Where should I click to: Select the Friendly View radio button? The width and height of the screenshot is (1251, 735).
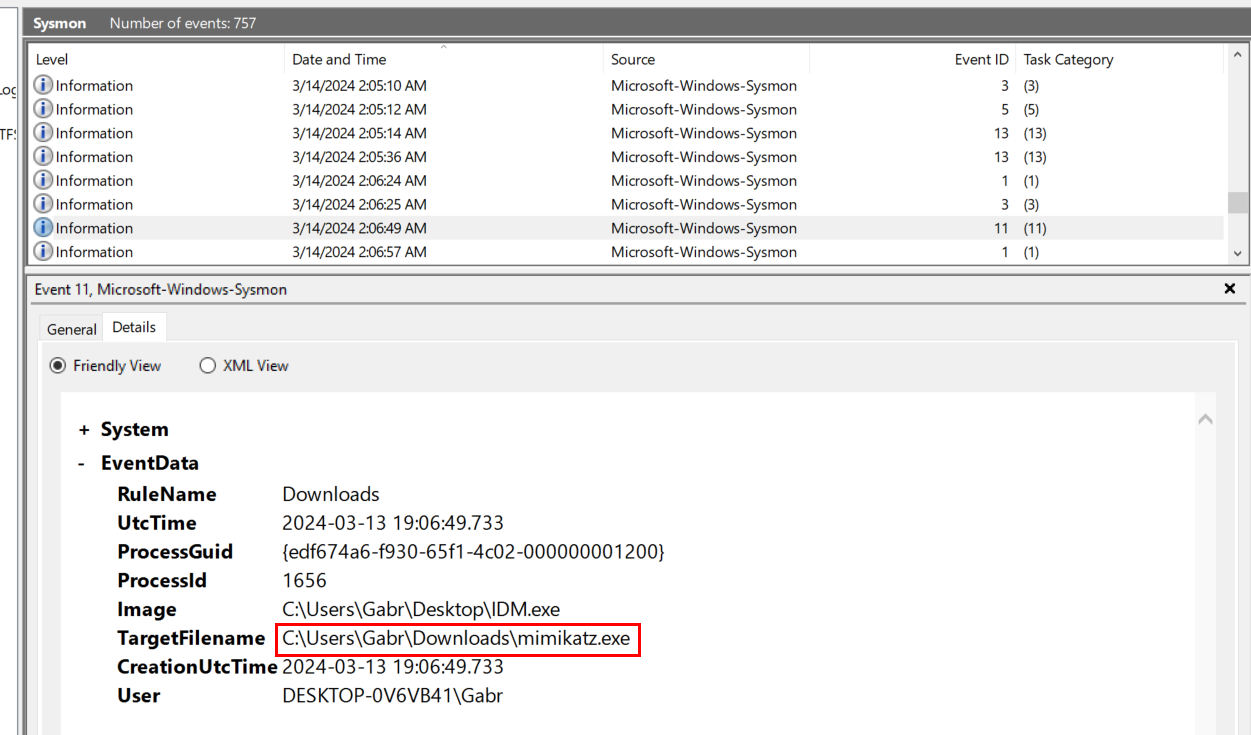tap(59, 366)
